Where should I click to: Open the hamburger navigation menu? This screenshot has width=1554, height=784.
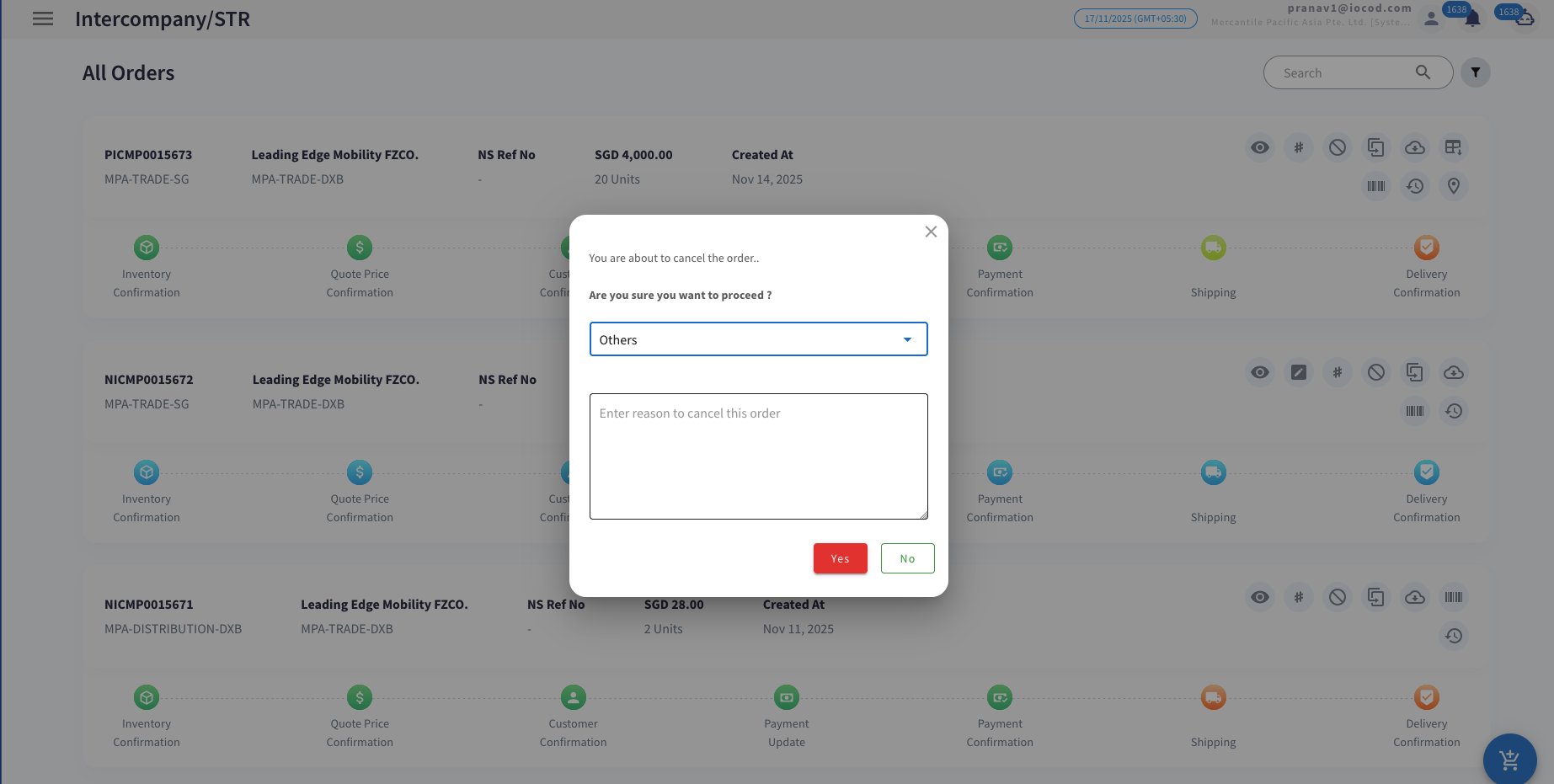point(43,19)
